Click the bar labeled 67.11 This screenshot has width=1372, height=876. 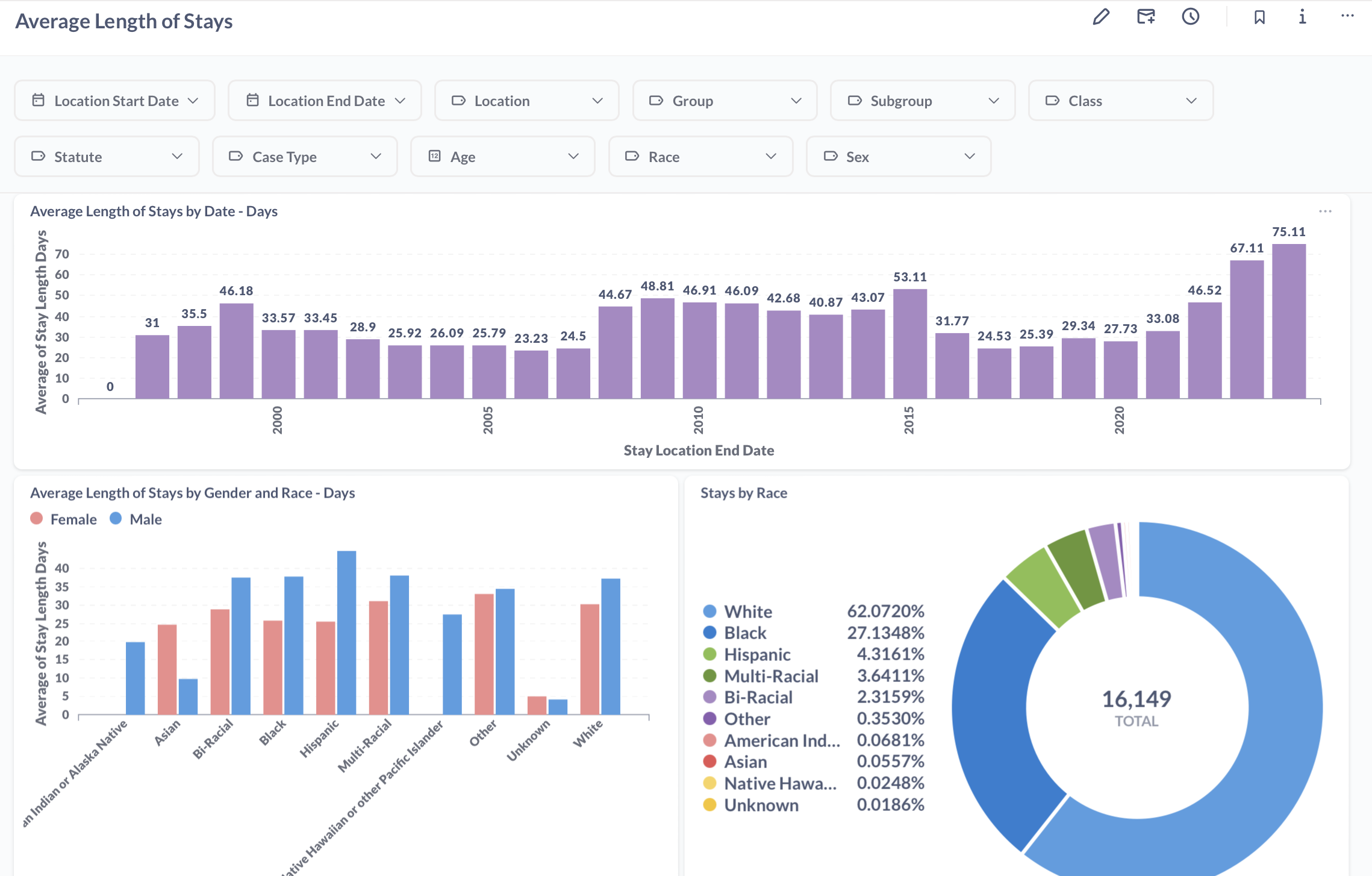[x=1246, y=330]
